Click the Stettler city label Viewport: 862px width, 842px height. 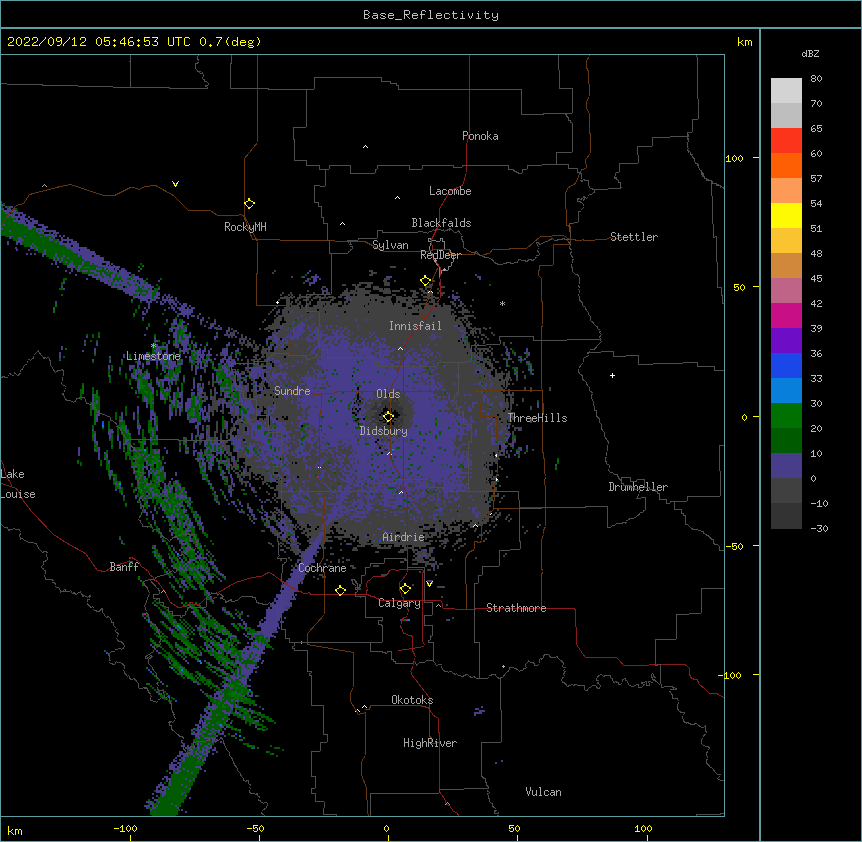point(634,237)
